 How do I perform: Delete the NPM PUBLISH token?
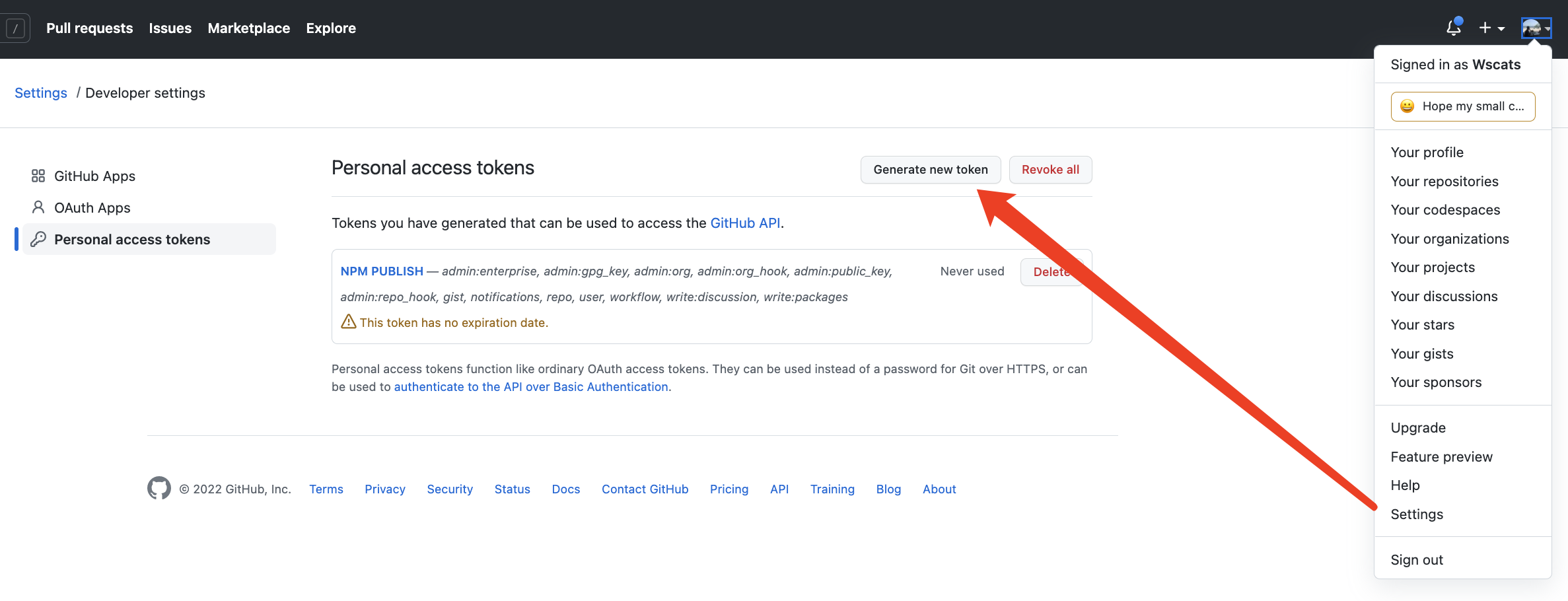(x=1051, y=272)
